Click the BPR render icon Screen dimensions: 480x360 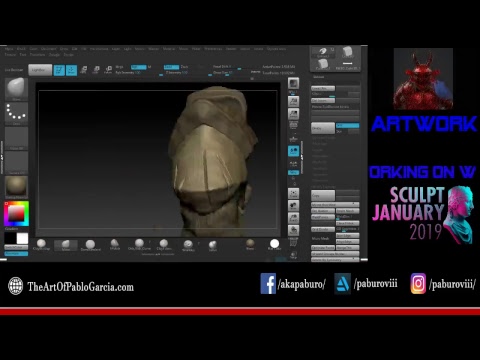tap(293, 83)
